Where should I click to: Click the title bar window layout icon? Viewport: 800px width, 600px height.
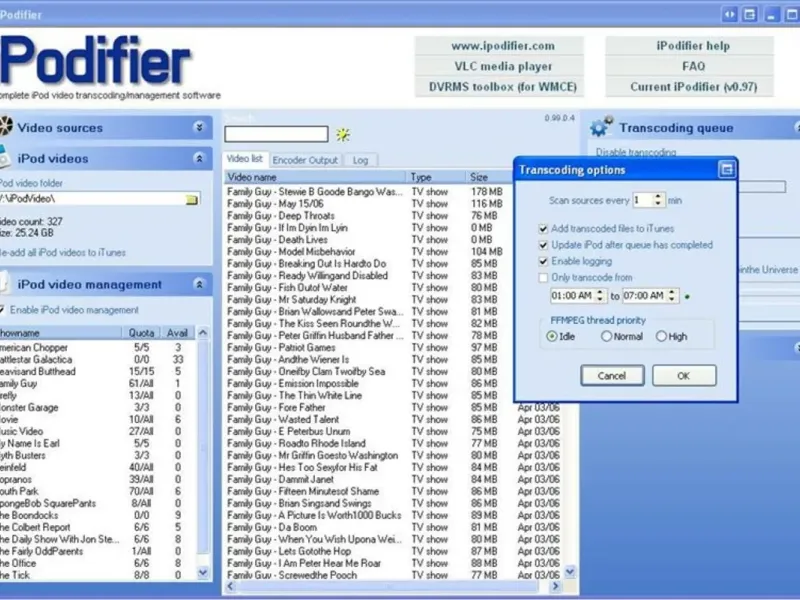pyautogui.click(x=750, y=14)
